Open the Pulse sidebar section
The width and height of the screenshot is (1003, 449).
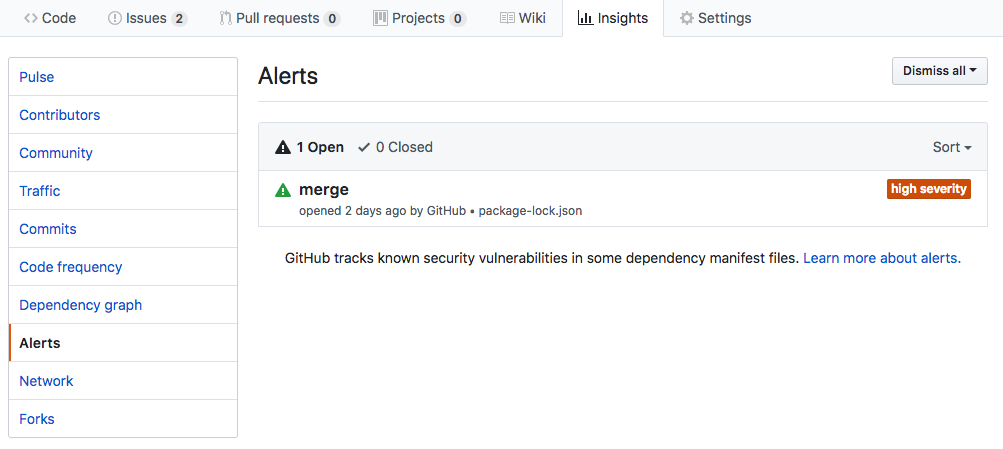[x=123, y=77]
